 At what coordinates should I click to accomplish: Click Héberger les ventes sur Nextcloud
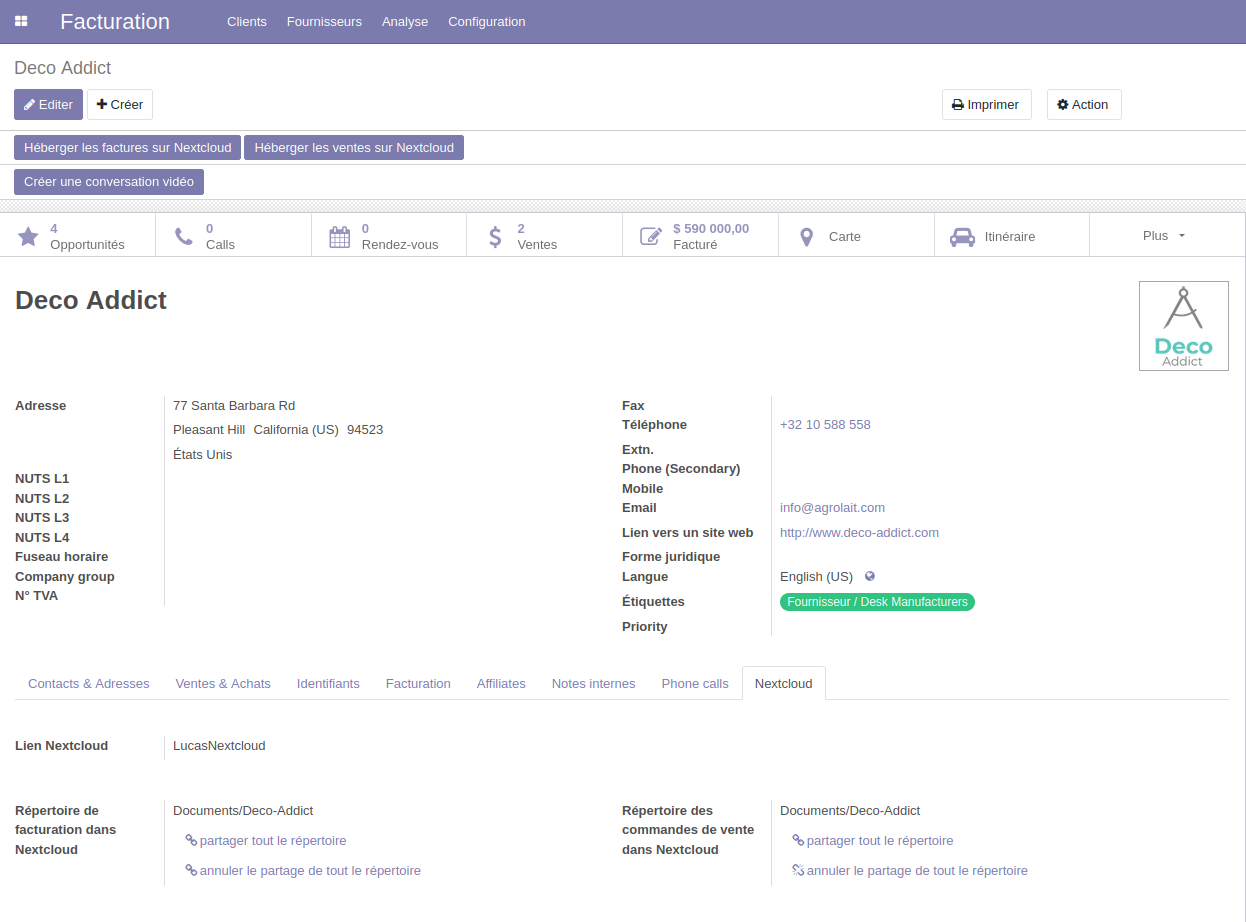pos(354,148)
